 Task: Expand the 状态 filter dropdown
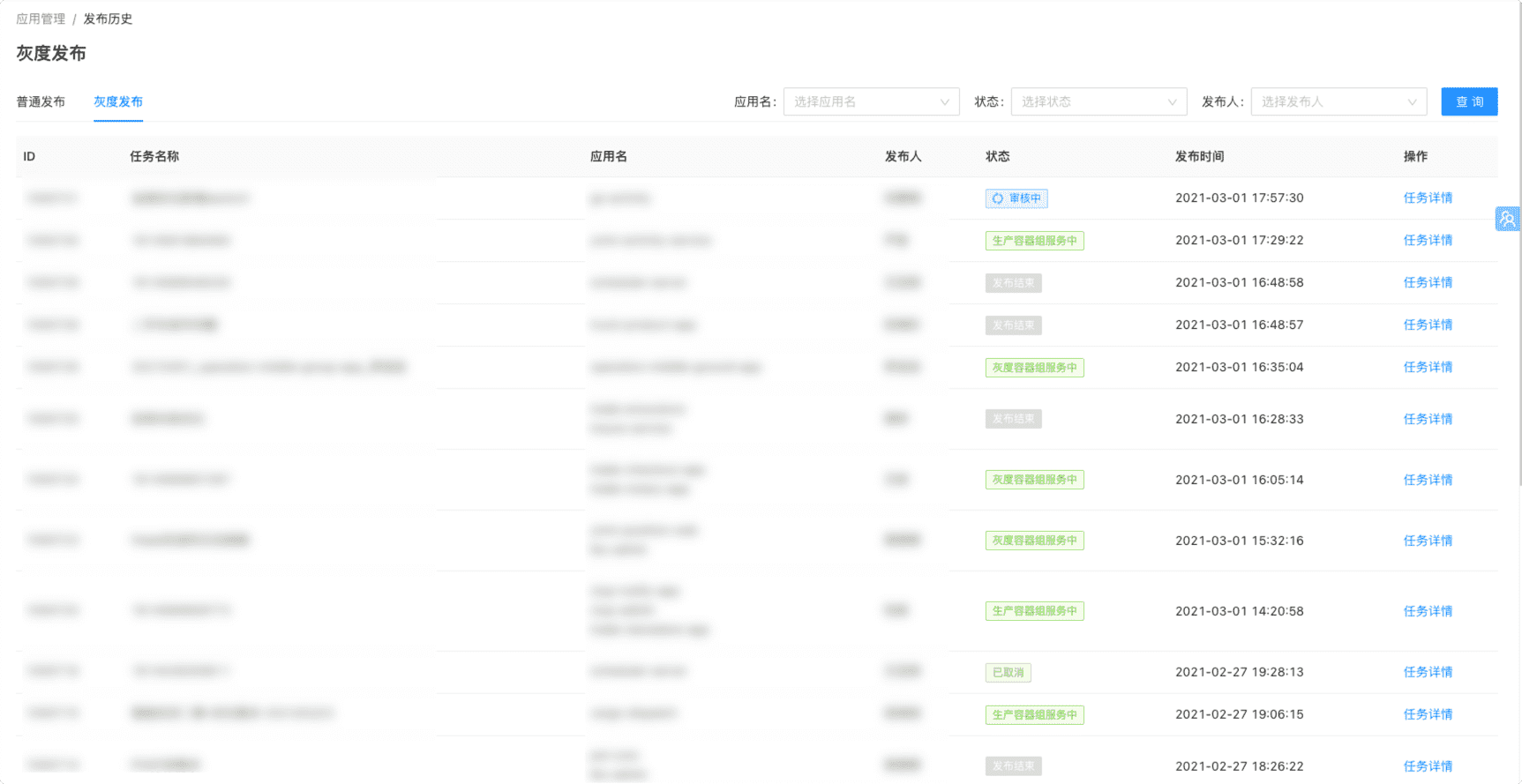click(1098, 101)
